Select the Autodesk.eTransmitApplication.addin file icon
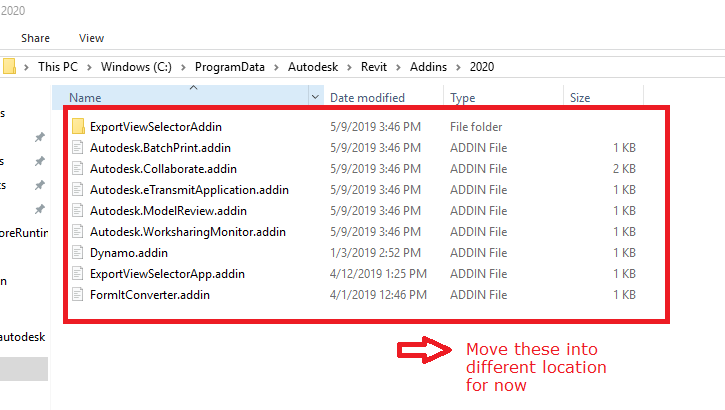The height and width of the screenshot is (410, 725). (78, 190)
